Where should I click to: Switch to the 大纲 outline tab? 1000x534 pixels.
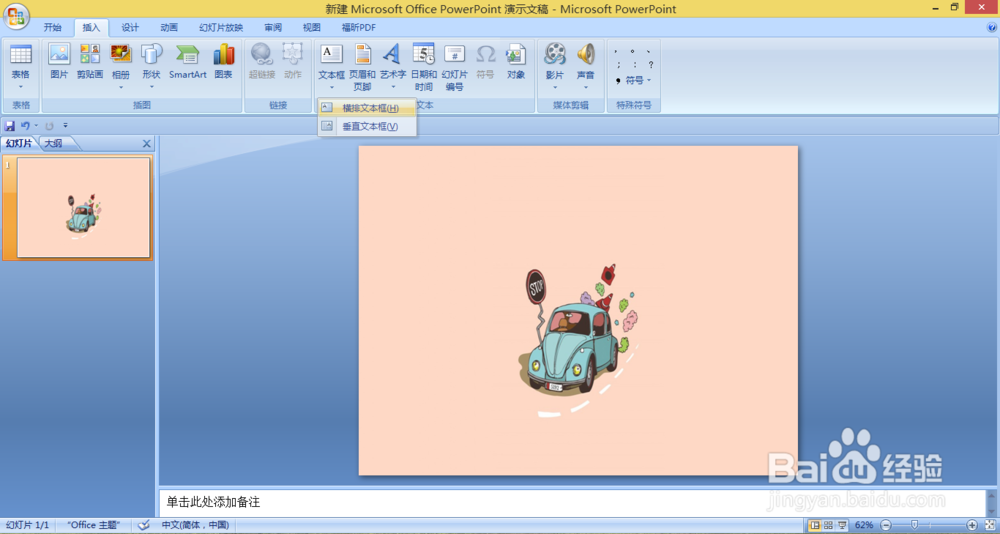click(x=55, y=144)
